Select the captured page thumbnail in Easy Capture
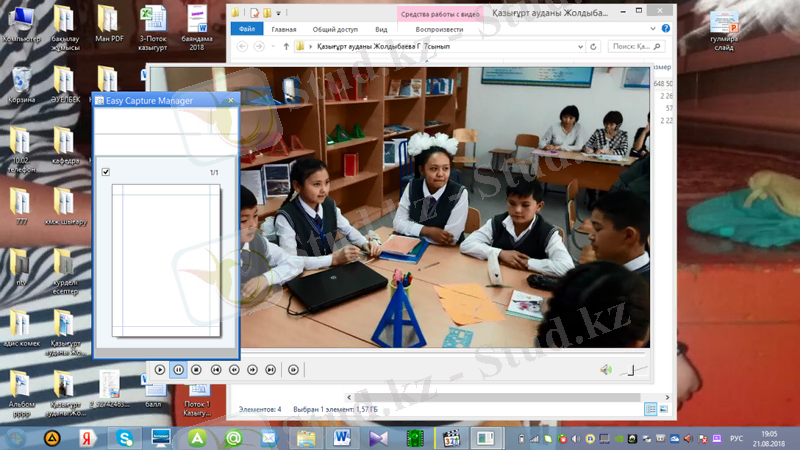The image size is (800, 450). click(165, 261)
